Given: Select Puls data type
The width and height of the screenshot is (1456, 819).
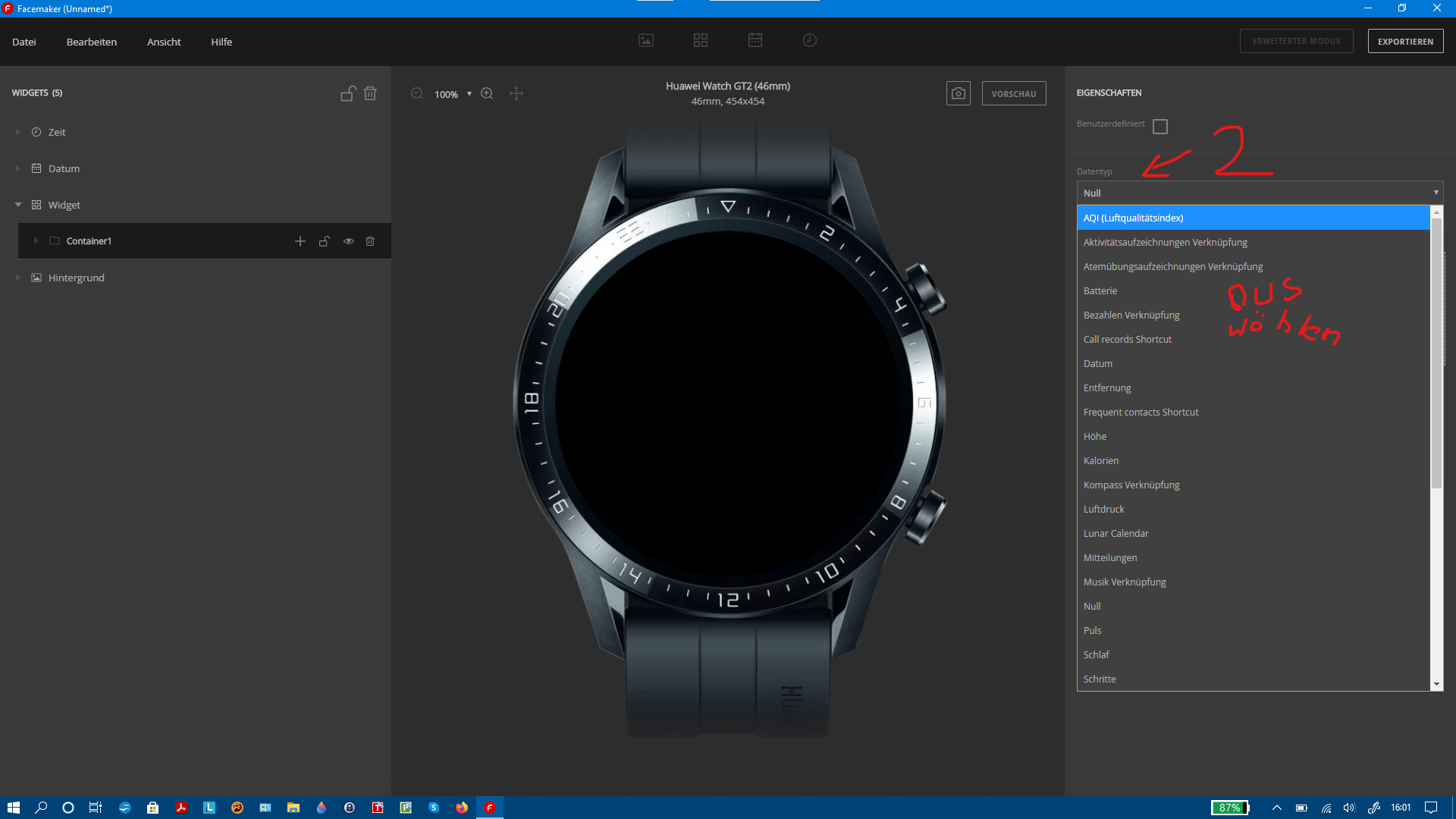Looking at the screenshot, I should tap(1254, 630).
